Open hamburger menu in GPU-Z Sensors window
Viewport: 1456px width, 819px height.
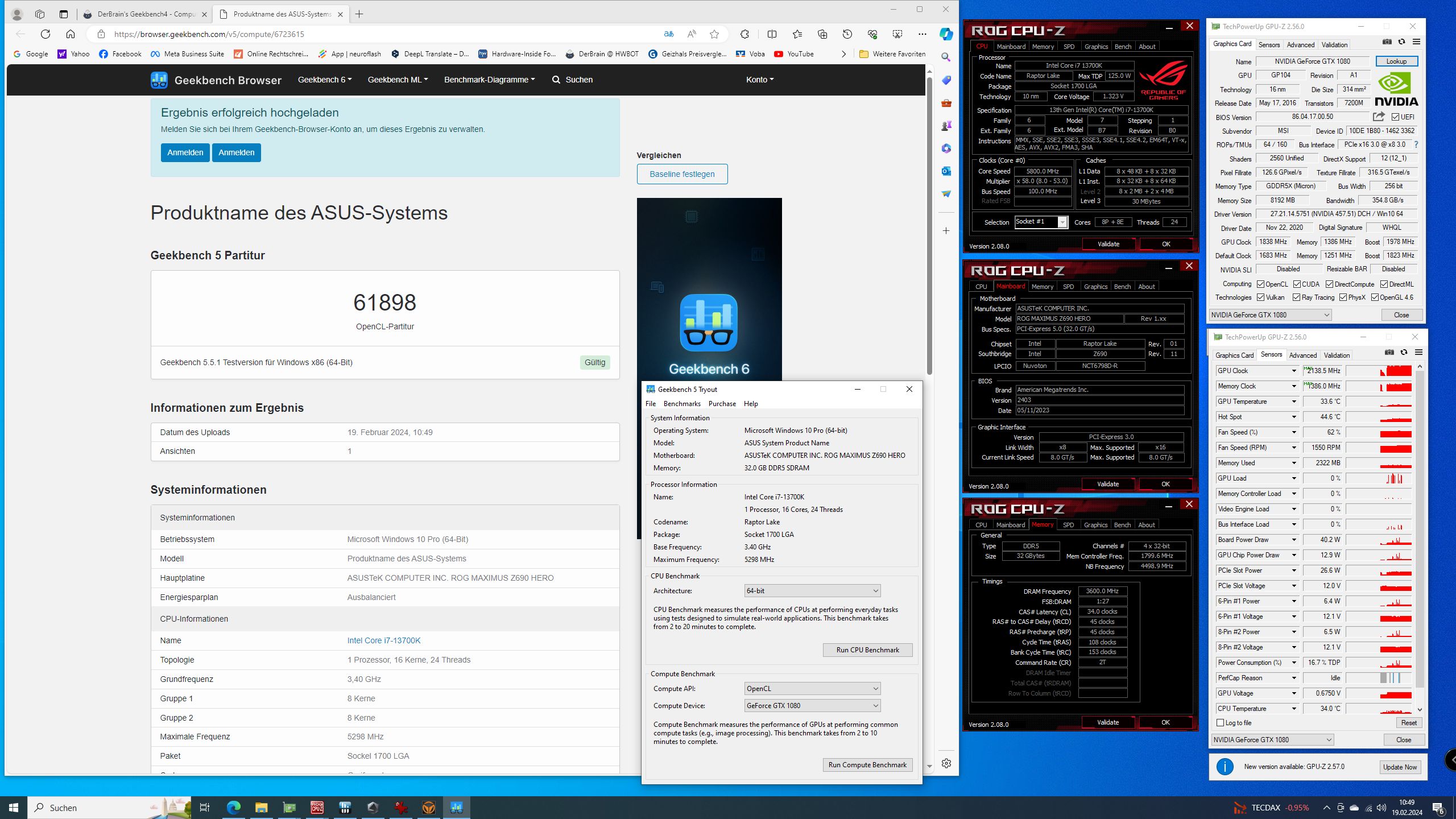[1418, 352]
